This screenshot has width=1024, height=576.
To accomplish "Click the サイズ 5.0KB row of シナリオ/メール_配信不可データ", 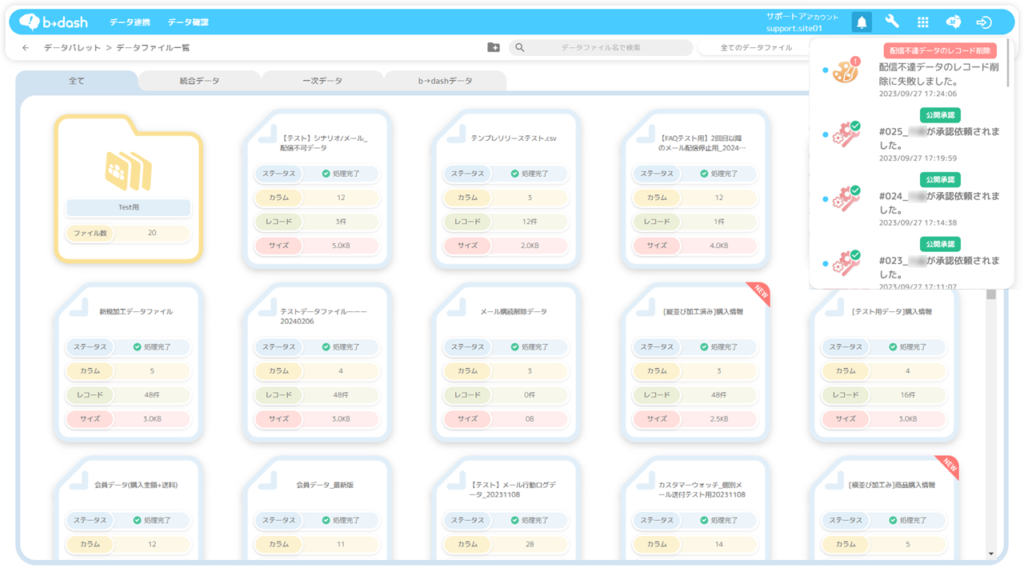I will [317, 246].
